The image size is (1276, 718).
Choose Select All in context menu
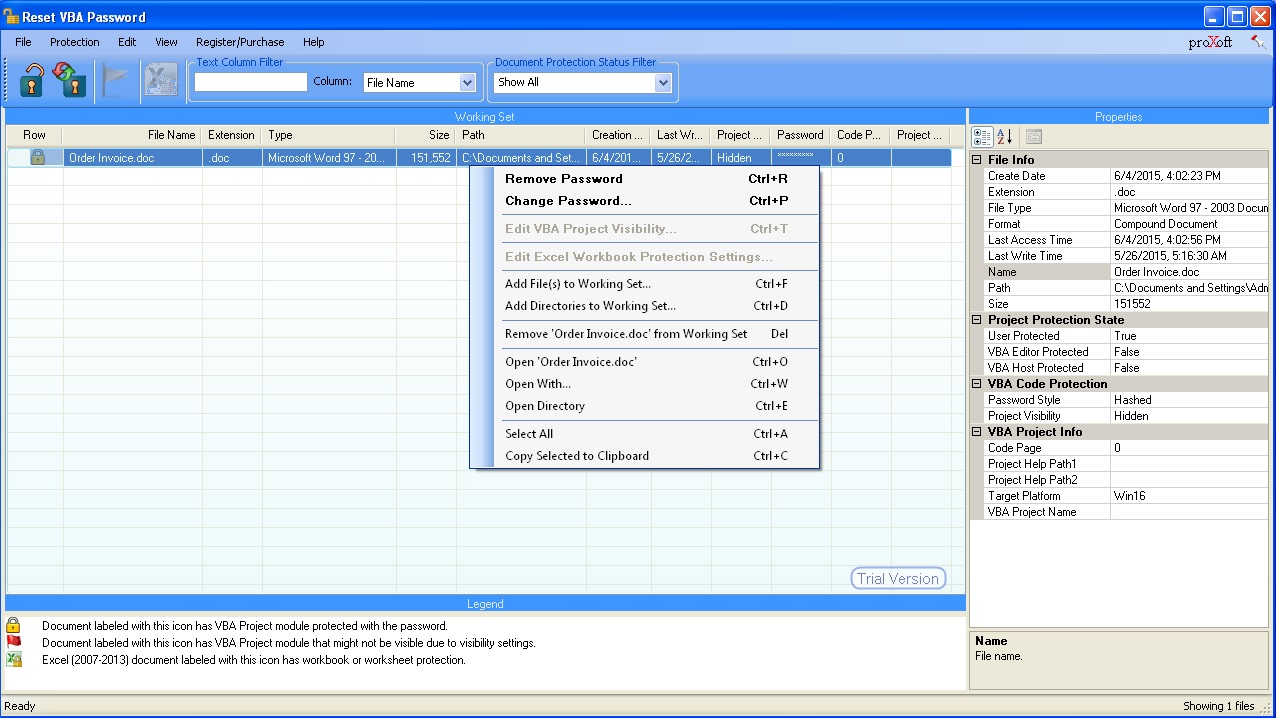pyautogui.click(x=646, y=434)
